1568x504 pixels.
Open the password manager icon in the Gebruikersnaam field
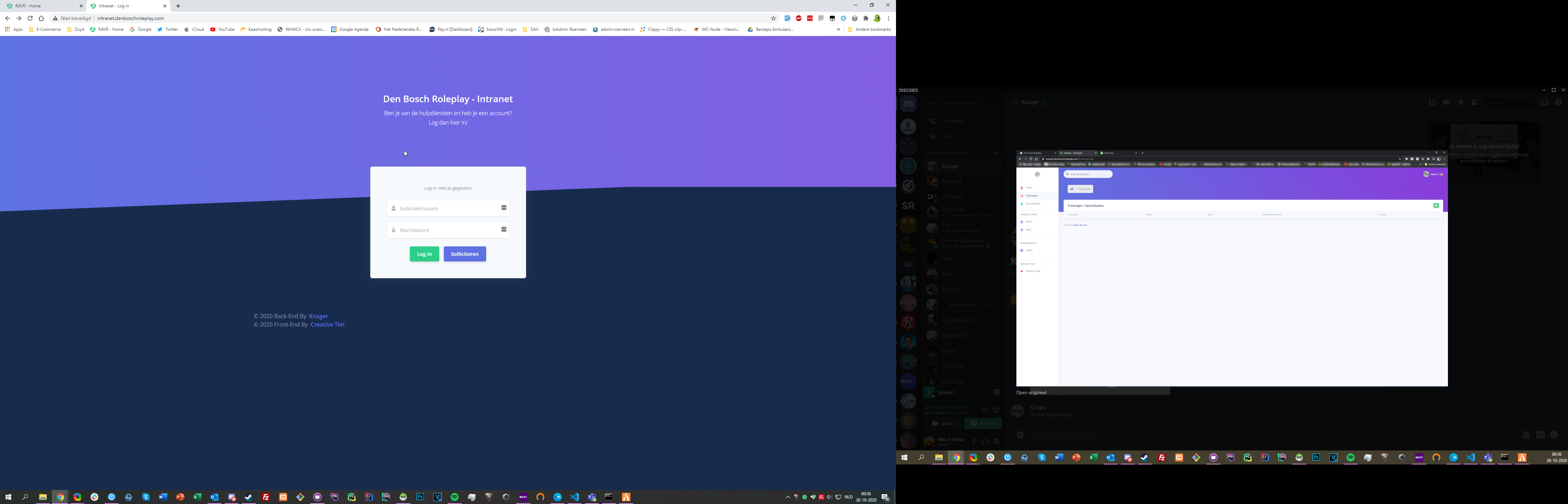[504, 208]
